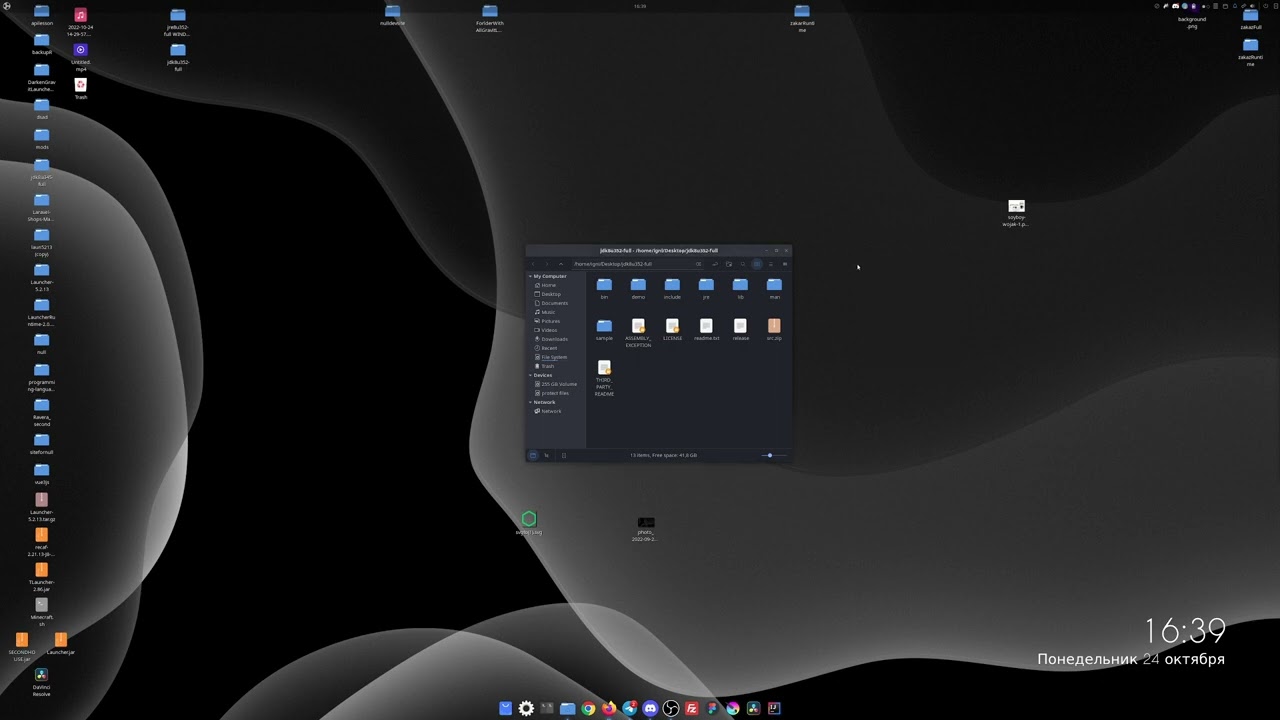Open the readme.txt file
The width and height of the screenshot is (1280, 720).
(706, 327)
